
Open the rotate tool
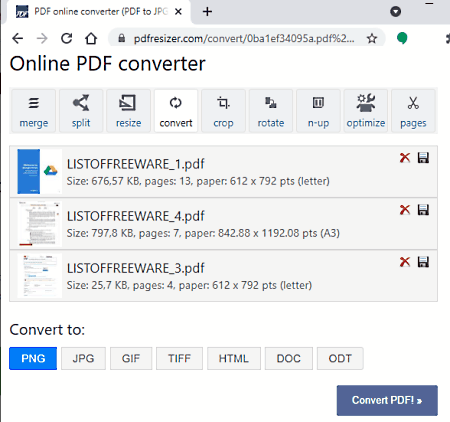point(271,111)
